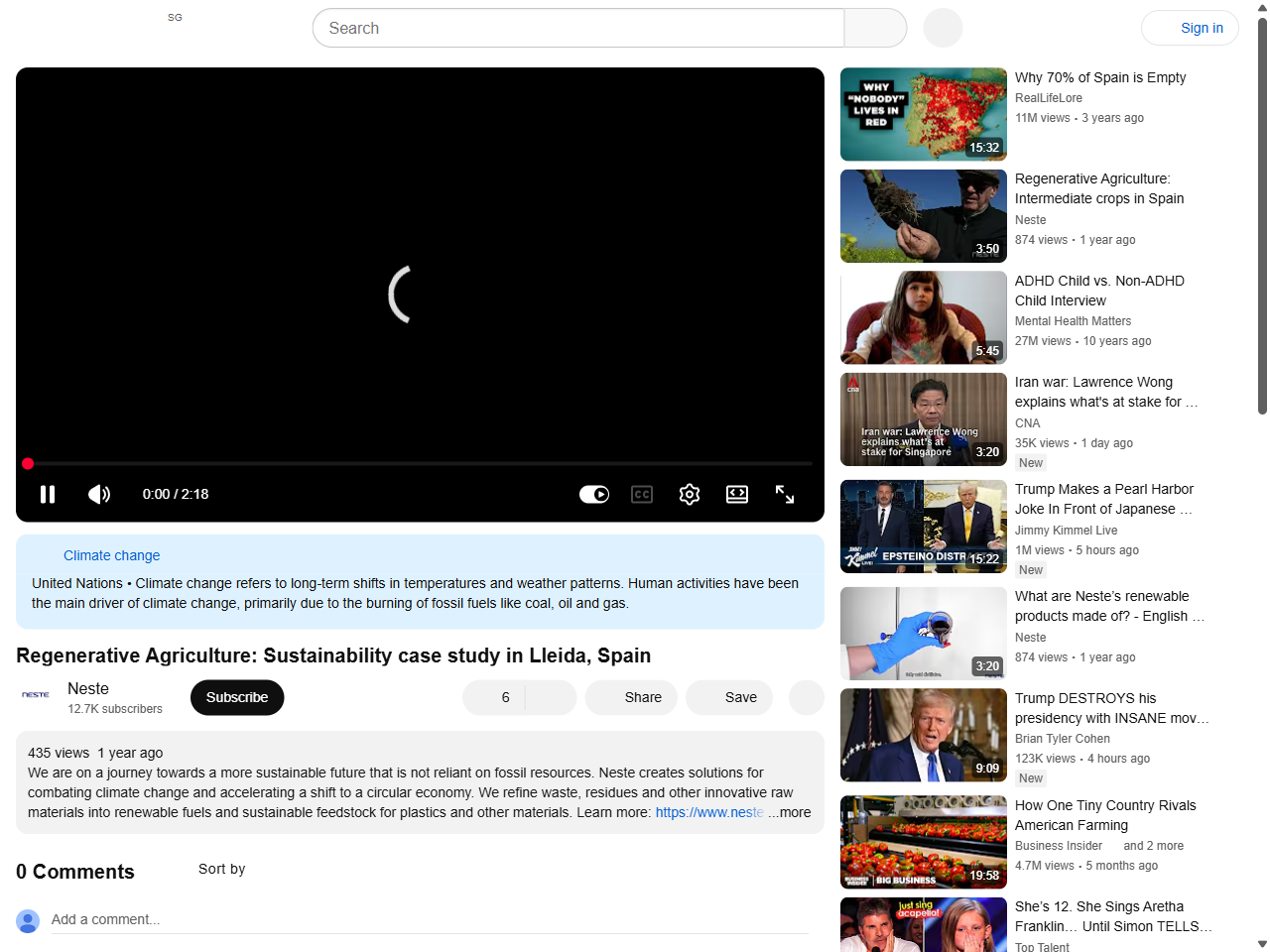This screenshot has height=952, width=1270.
Task: Click the Sign in button
Action: [1191, 28]
